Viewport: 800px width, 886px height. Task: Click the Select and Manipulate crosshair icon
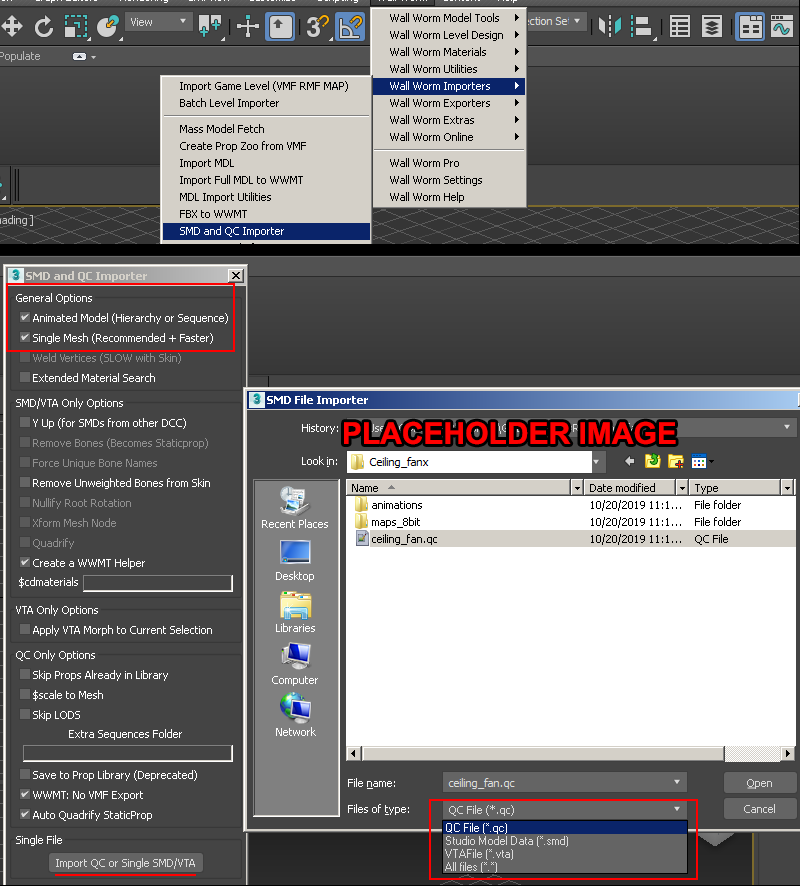(x=247, y=26)
